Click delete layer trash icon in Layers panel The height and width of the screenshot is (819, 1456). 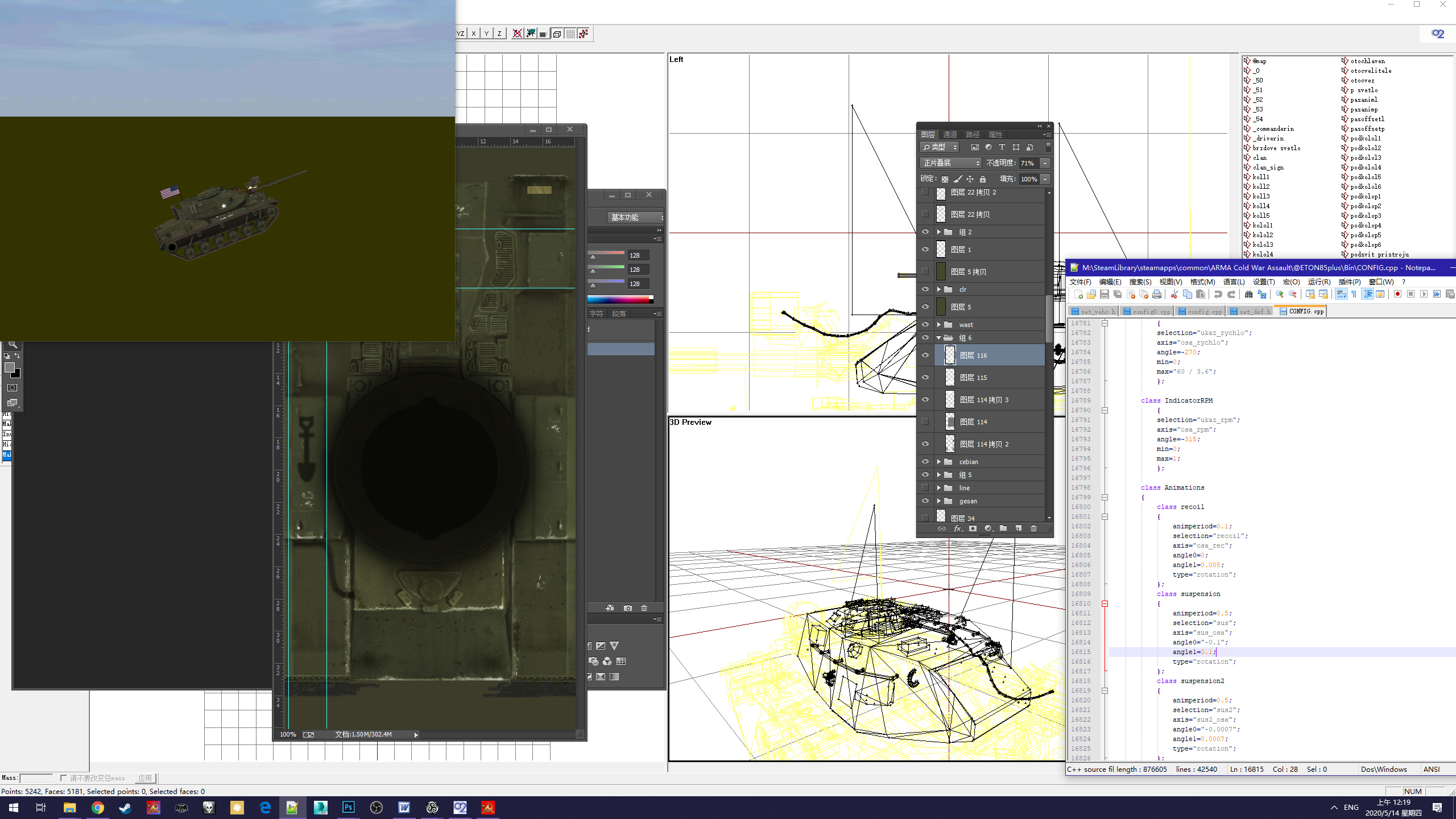tap(1033, 528)
